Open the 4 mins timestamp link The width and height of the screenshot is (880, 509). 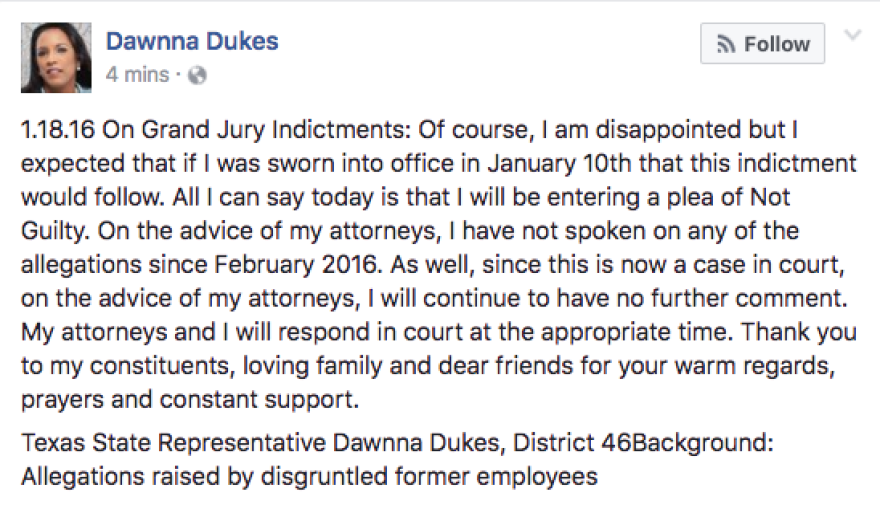tap(138, 75)
